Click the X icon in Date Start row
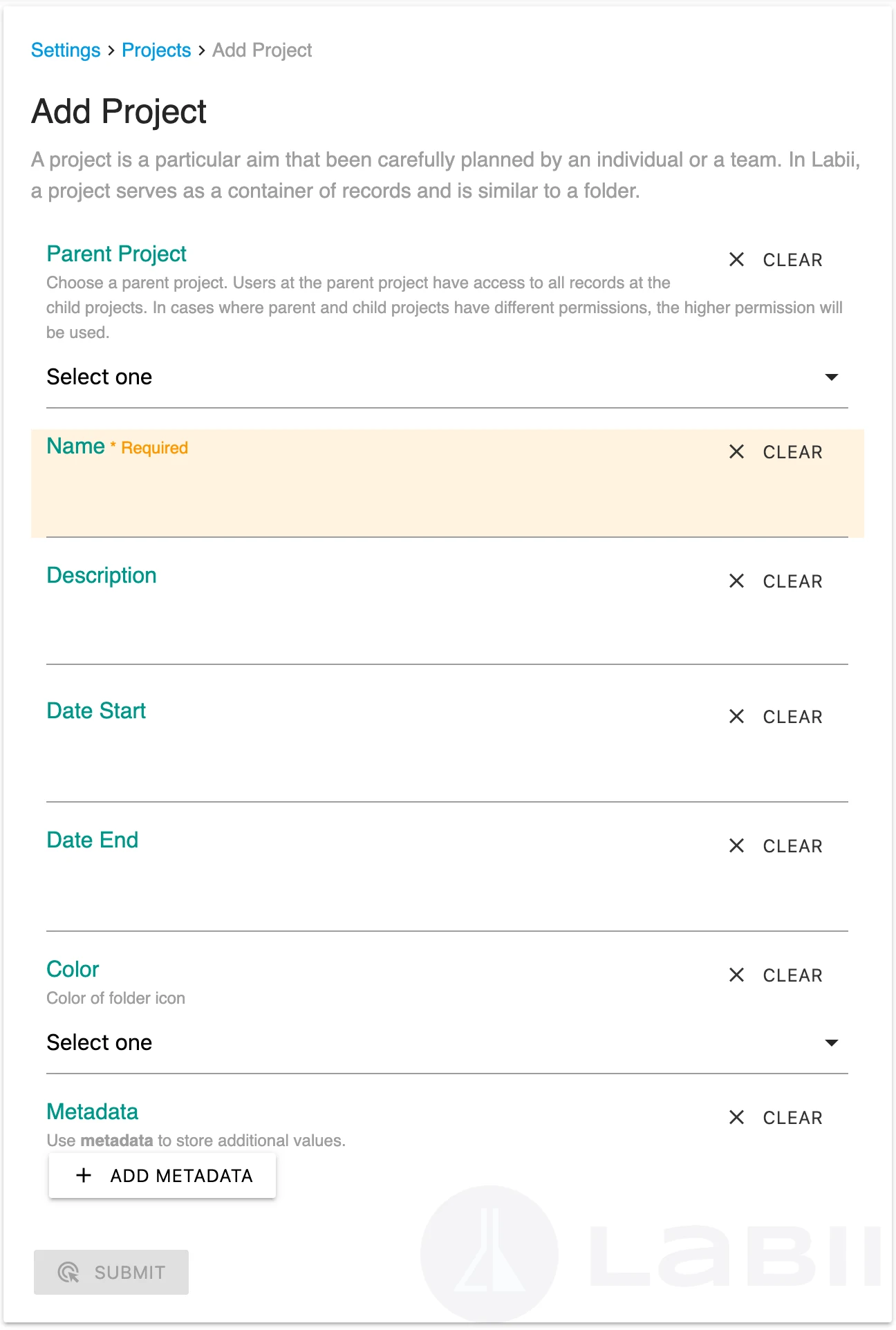Viewport: 896px width, 1330px height. point(736,716)
